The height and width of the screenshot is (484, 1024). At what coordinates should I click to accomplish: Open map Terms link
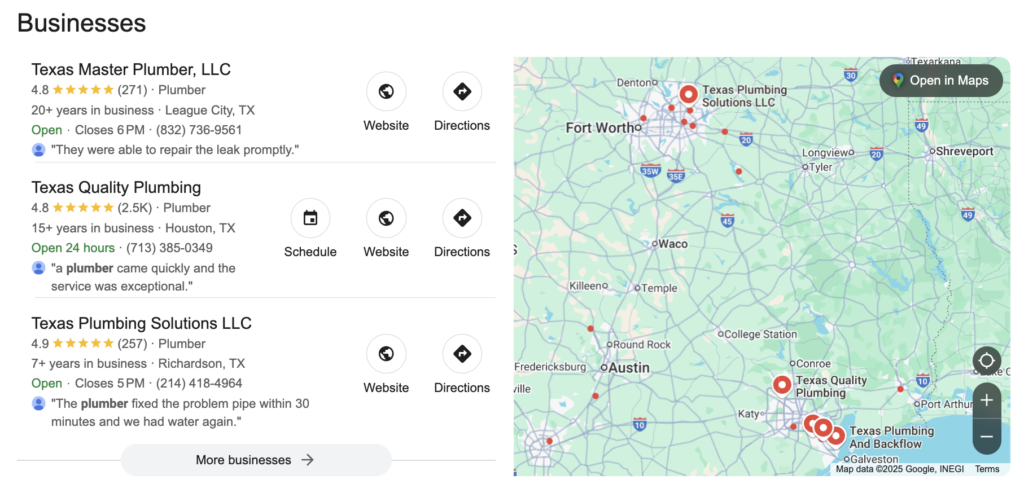(x=987, y=469)
